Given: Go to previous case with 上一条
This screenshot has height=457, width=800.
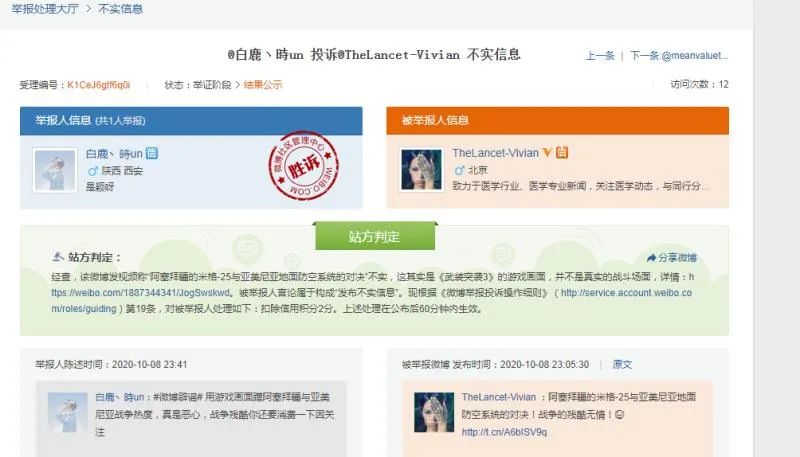Looking at the screenshot, I should 600,56.
